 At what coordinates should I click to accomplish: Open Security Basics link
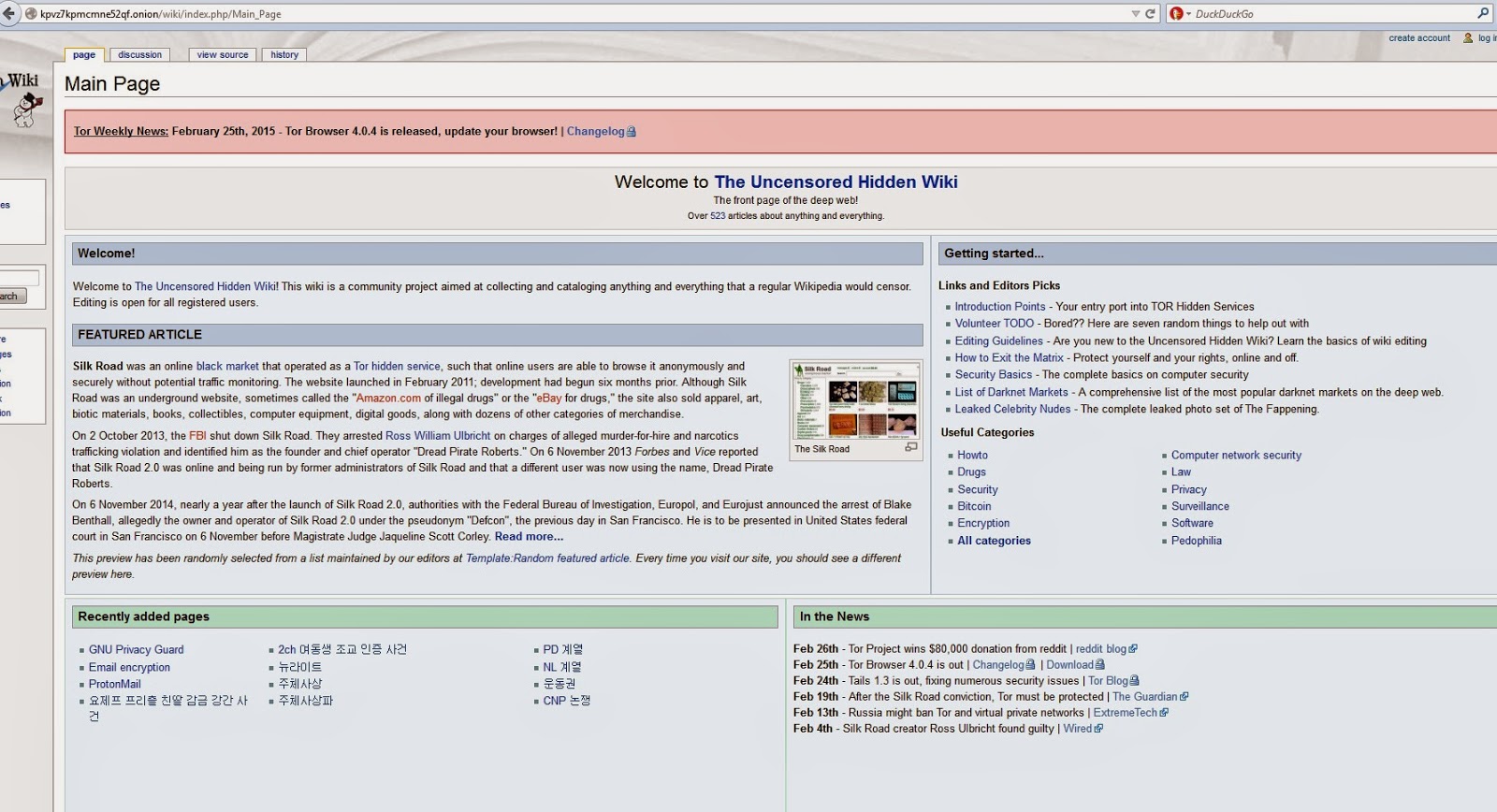click(x=993, y=375)
